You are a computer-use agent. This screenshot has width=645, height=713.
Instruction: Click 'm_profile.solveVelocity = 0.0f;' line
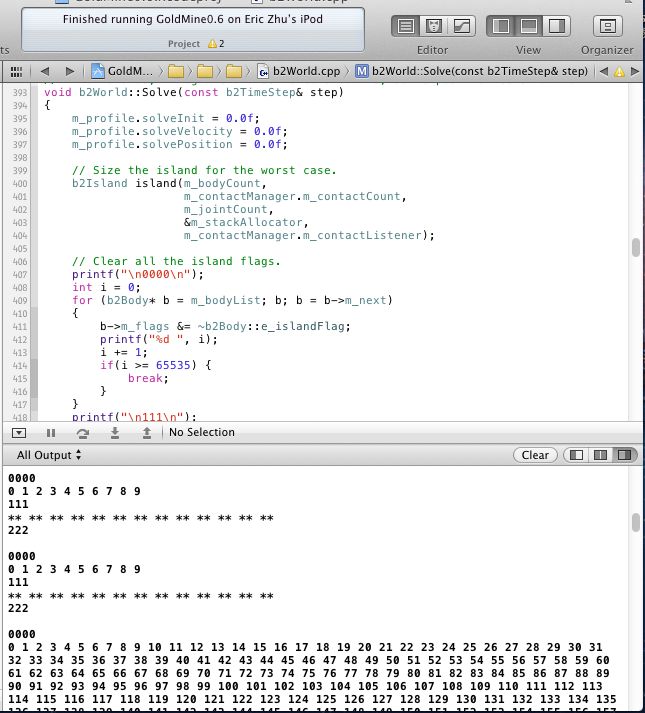(180, 131)
